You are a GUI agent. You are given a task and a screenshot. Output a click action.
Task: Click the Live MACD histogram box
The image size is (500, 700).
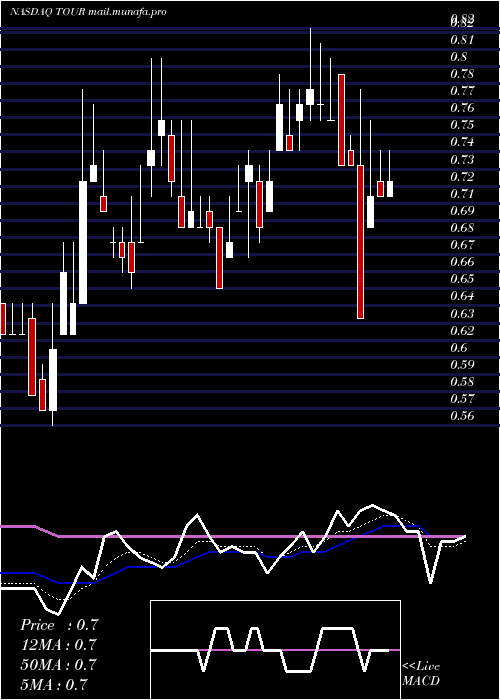pos(275,650)
